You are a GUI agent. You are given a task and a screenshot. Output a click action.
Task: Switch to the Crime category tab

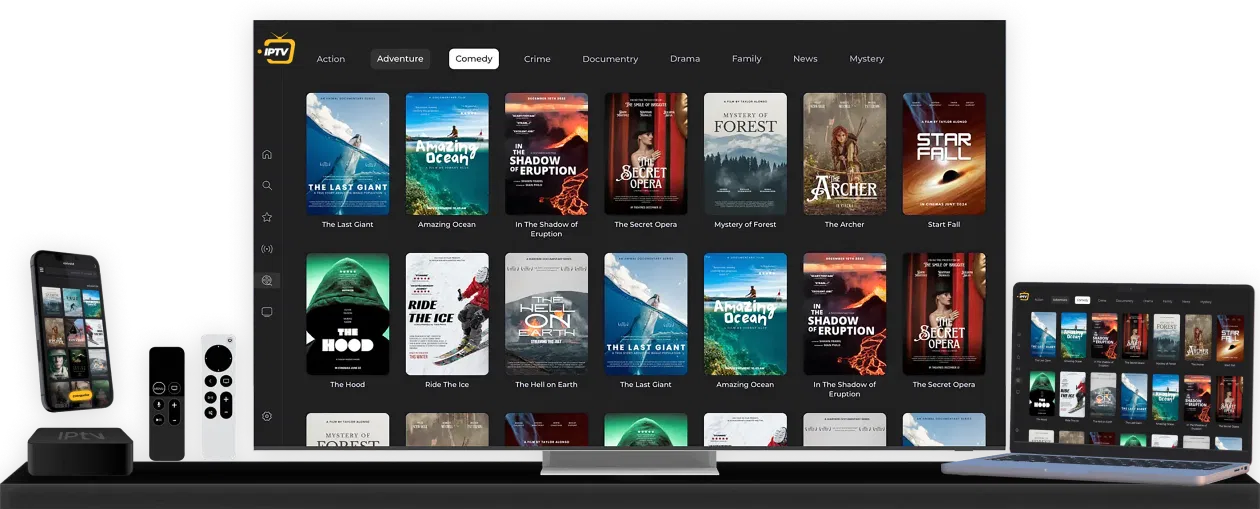coord(537,59)
